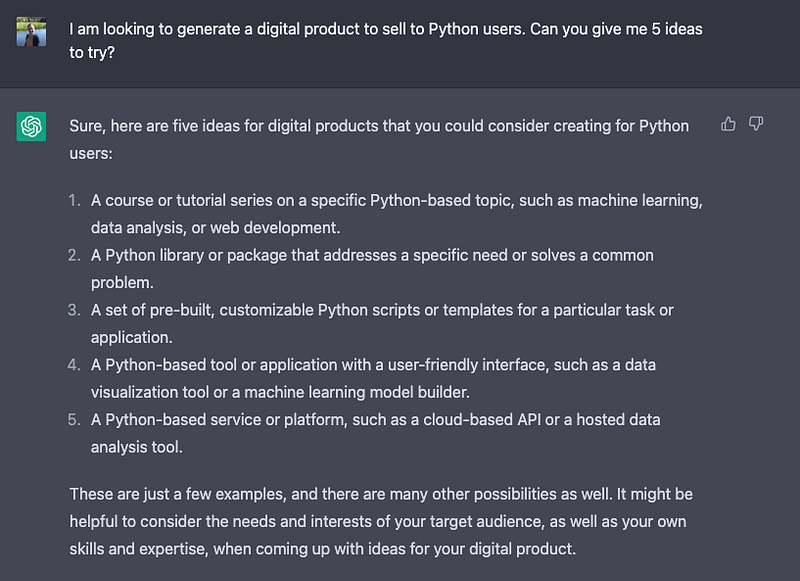Screen dimensions: 800x581
Task: Click the number 5 list marker
Action: click(74, 420)
